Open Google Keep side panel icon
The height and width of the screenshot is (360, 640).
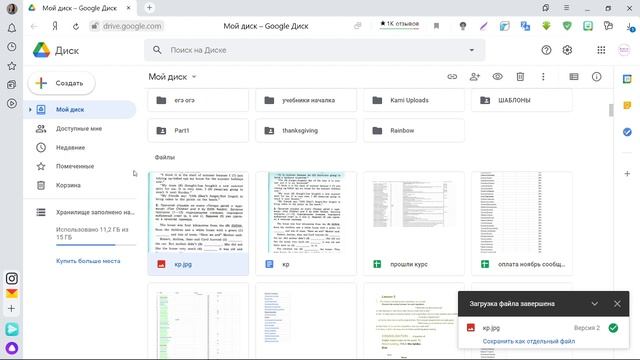click(x=627, y=105)
